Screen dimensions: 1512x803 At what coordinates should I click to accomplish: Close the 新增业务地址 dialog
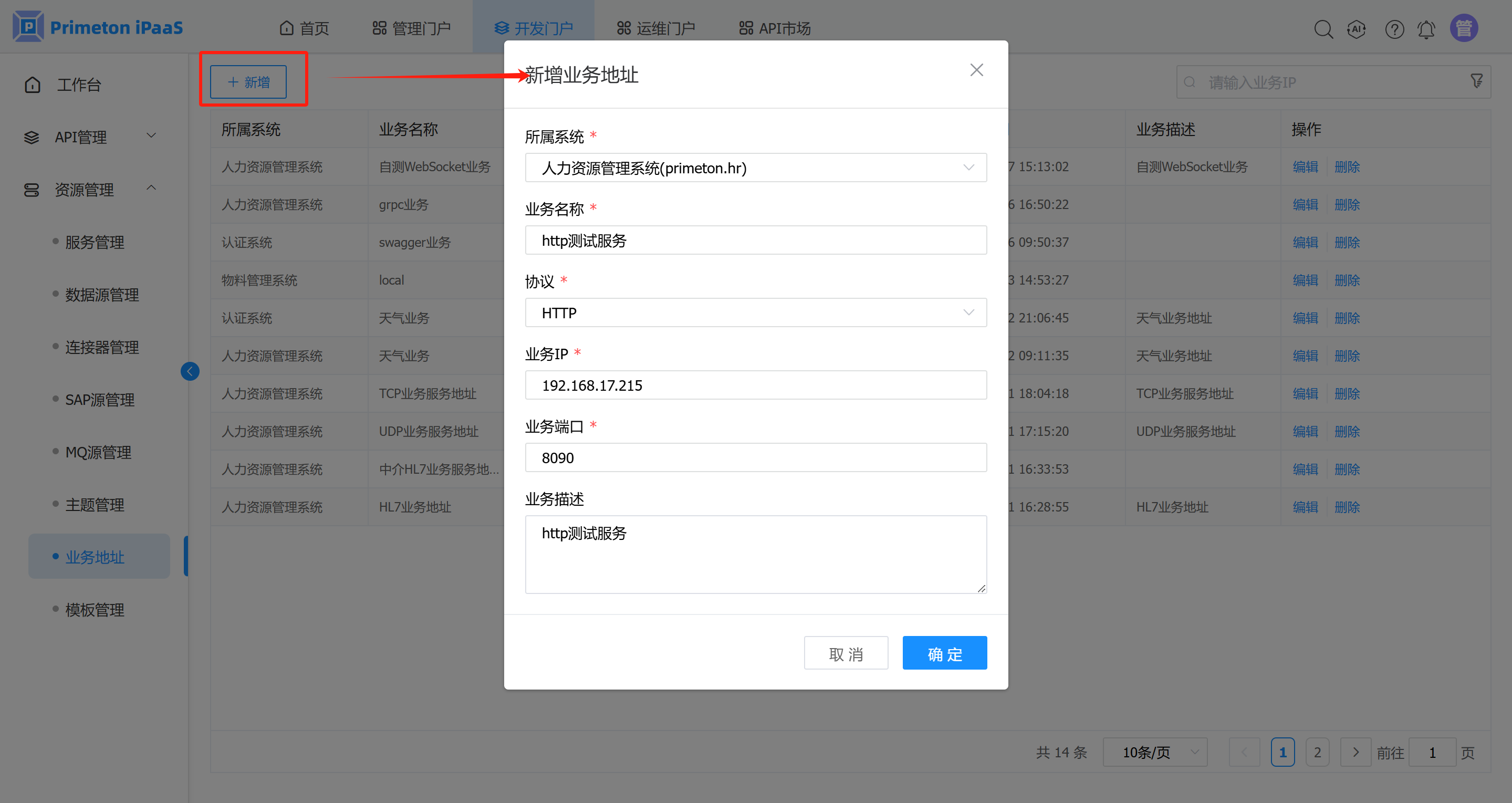click(x=976, y=70)
